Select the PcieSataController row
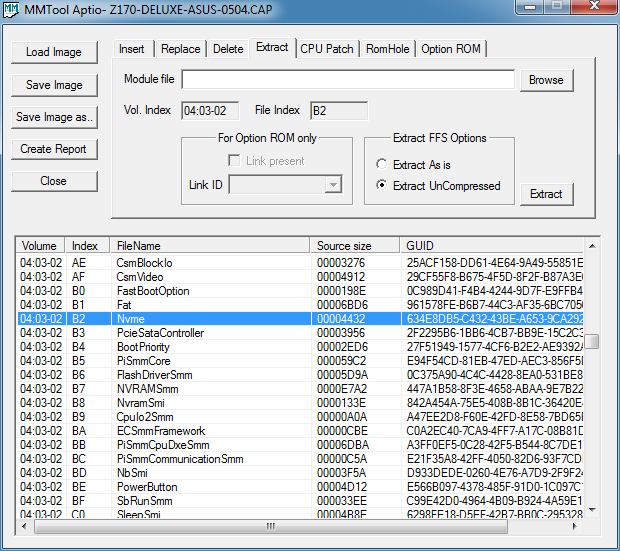 coord(301,333)
